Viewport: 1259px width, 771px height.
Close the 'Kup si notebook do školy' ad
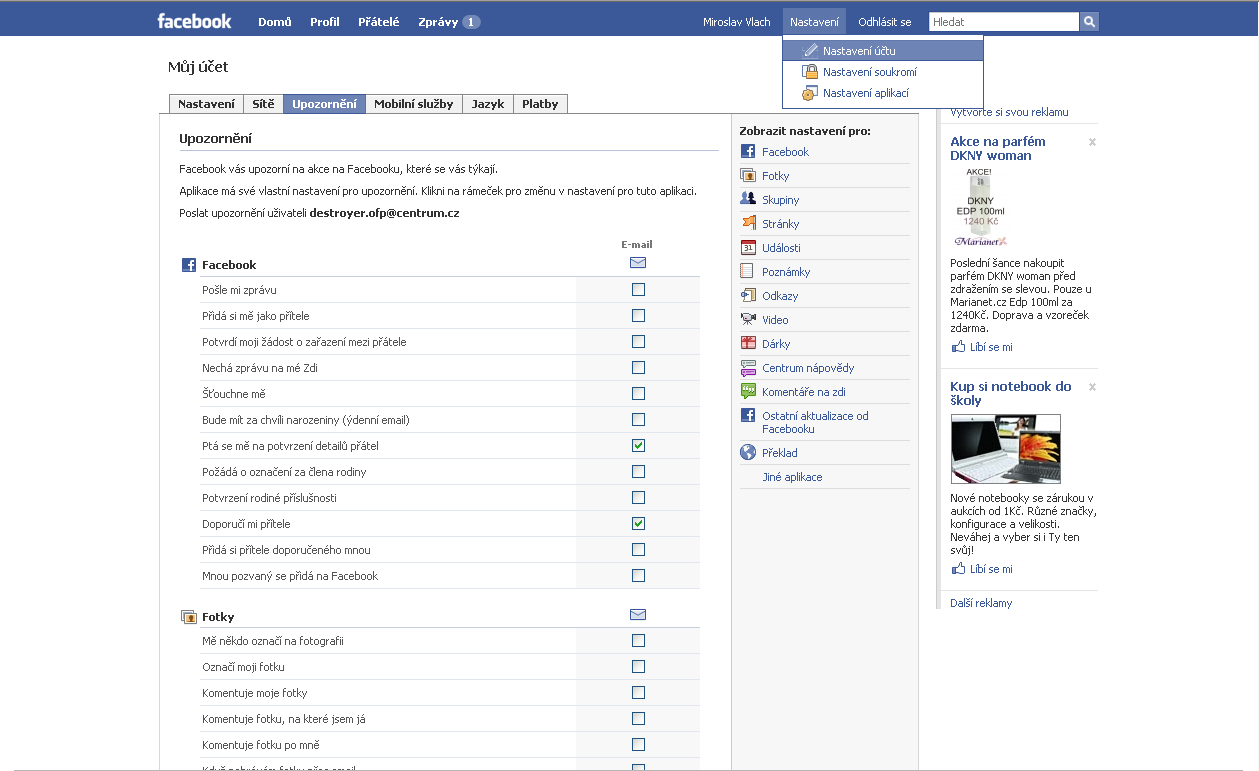point(1092,387)
